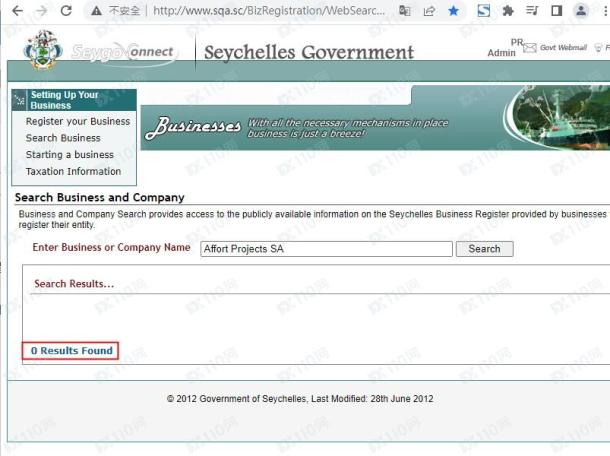This screenshot has height=456, width=610.
Task: Click the Search button
Action: [x=484, y=249]
